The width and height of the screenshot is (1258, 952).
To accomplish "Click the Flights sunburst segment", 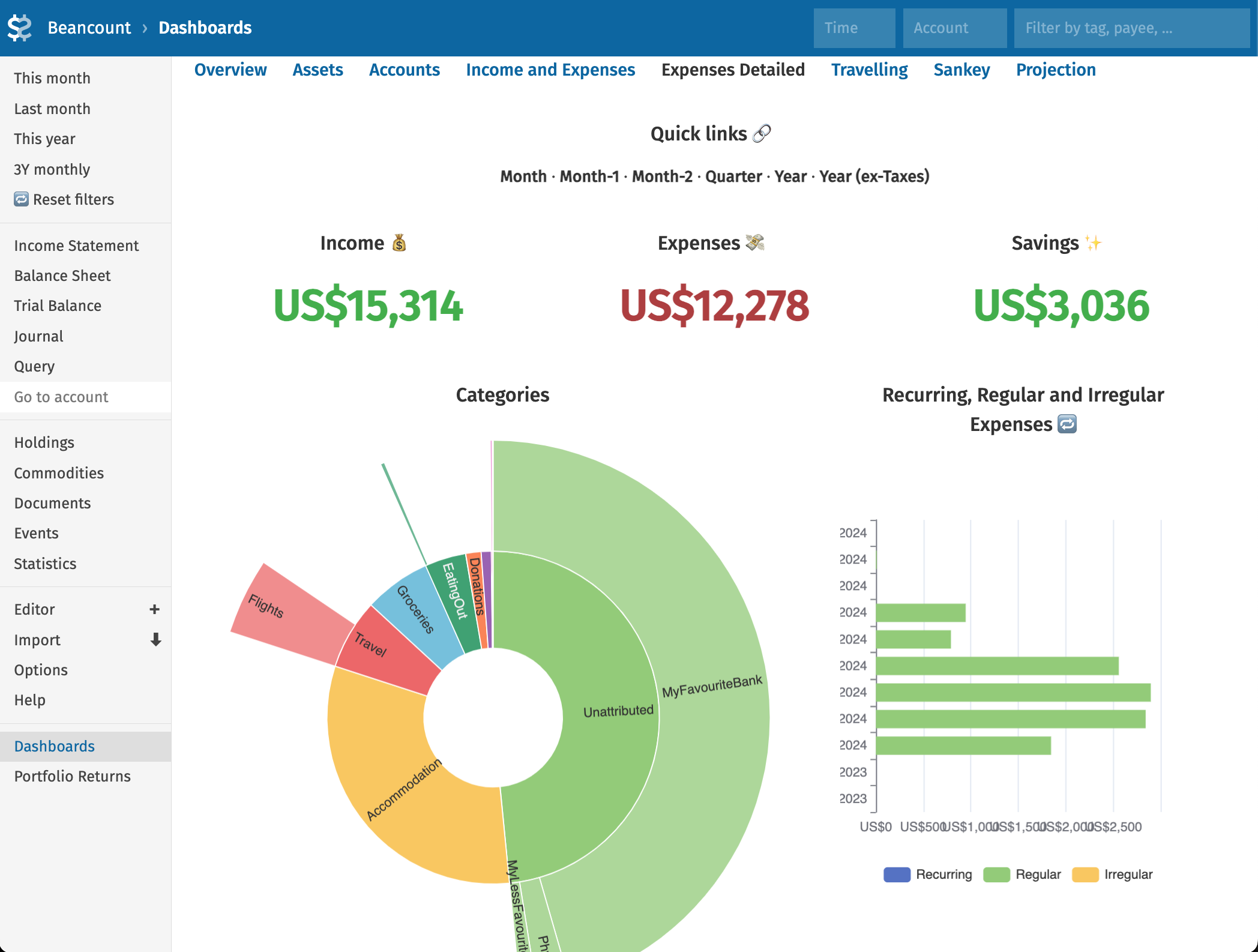I will click(288, 615).
